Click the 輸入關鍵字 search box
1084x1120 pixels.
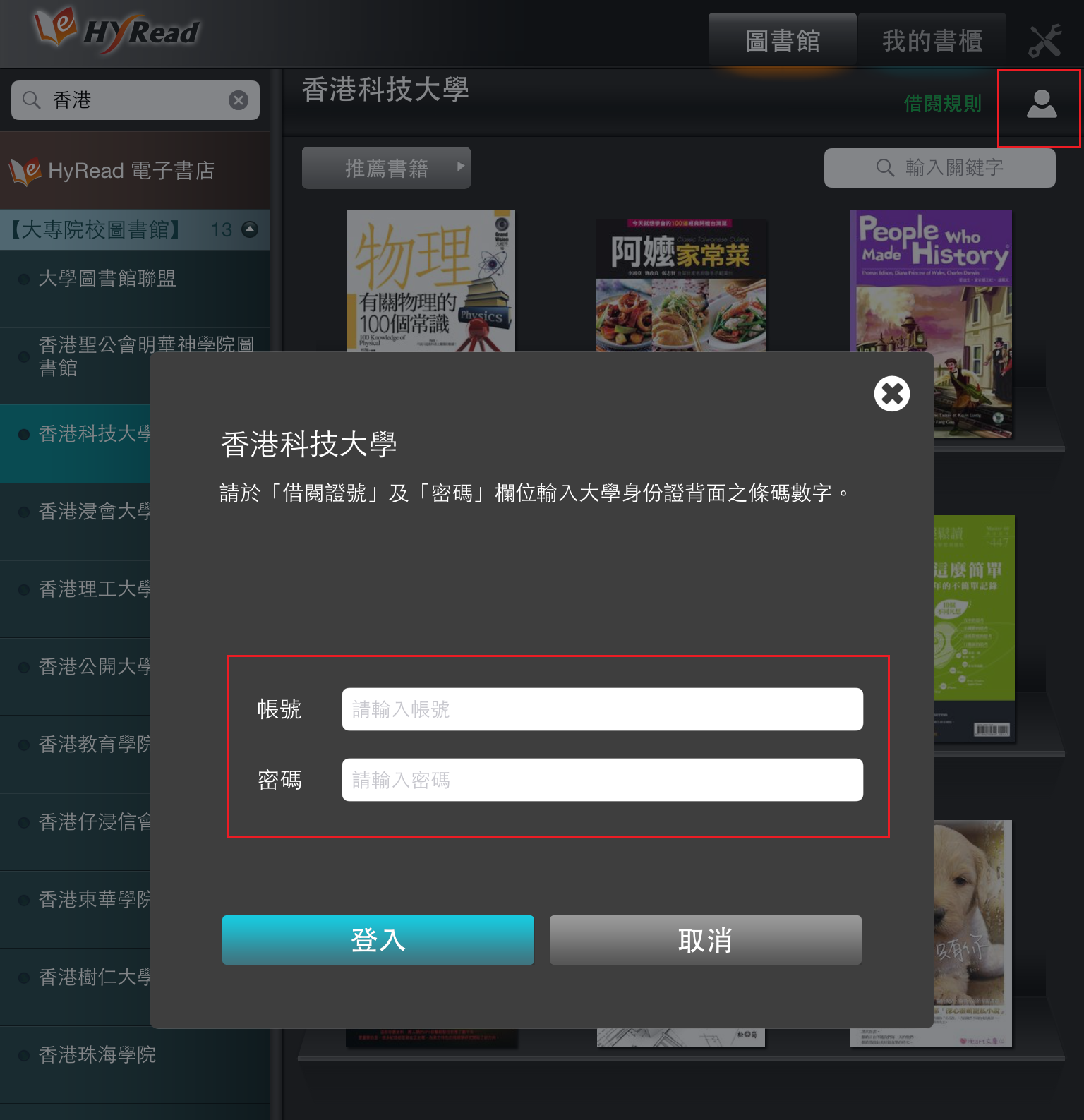[939, 168]
